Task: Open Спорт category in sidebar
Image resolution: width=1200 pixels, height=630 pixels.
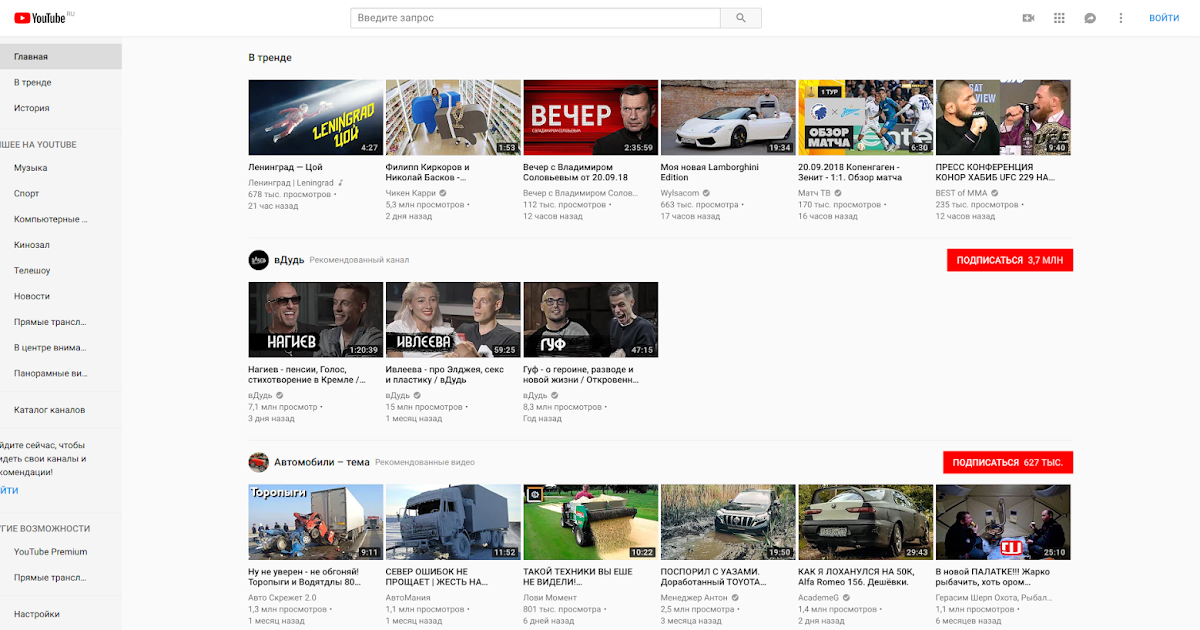Action: coord(60,194)
